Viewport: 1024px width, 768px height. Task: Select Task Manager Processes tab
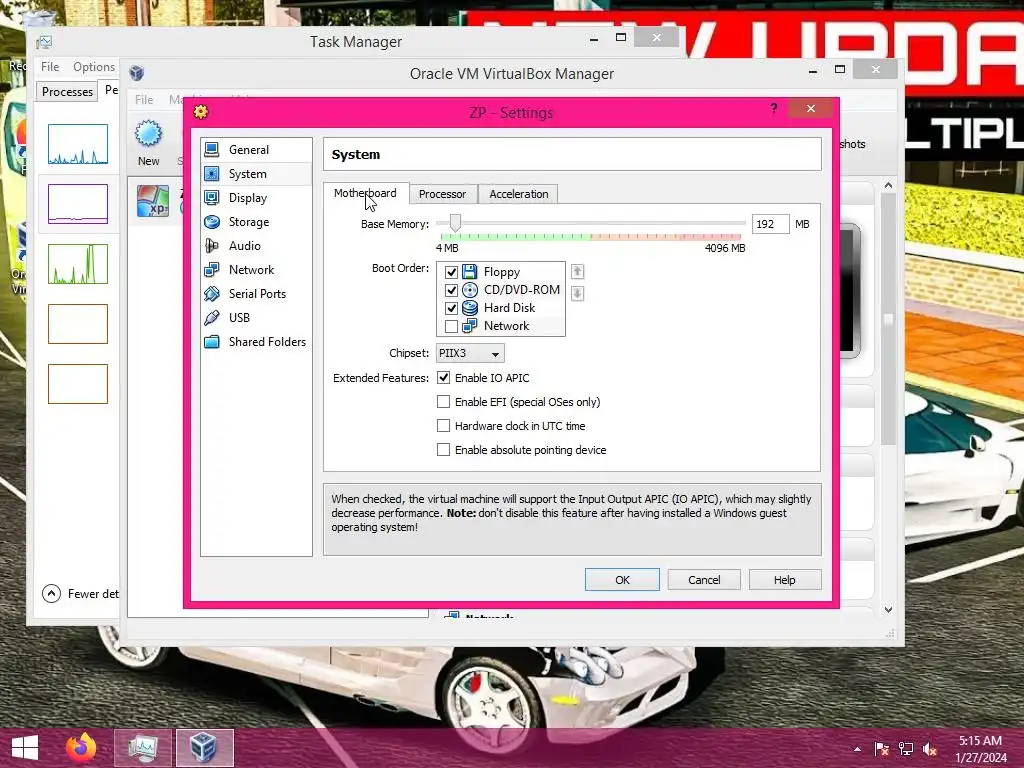[67, 91]
